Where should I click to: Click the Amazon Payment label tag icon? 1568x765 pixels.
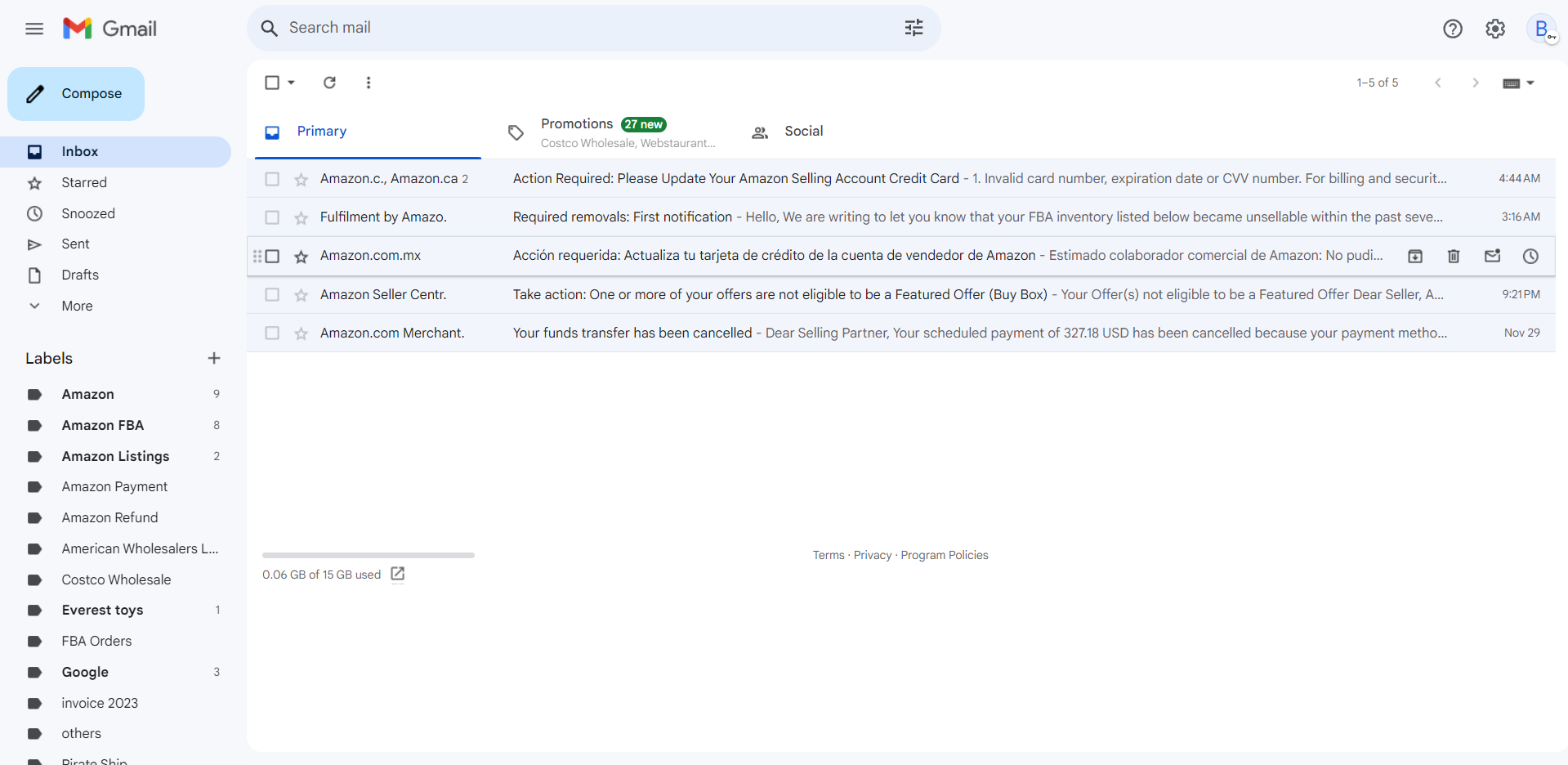coord(34,487)
